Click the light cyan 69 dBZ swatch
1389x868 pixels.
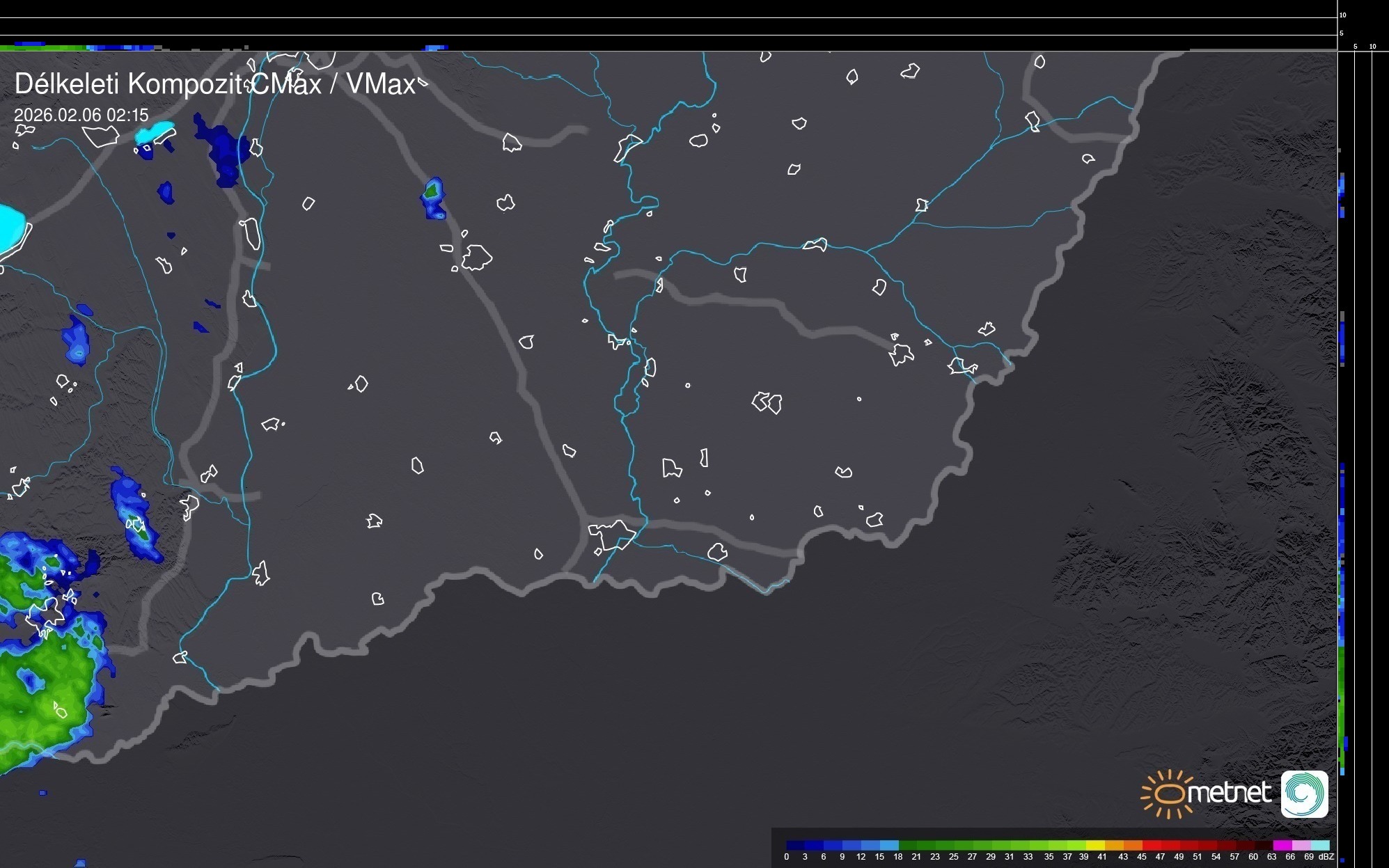click(x=1320, y=845)
